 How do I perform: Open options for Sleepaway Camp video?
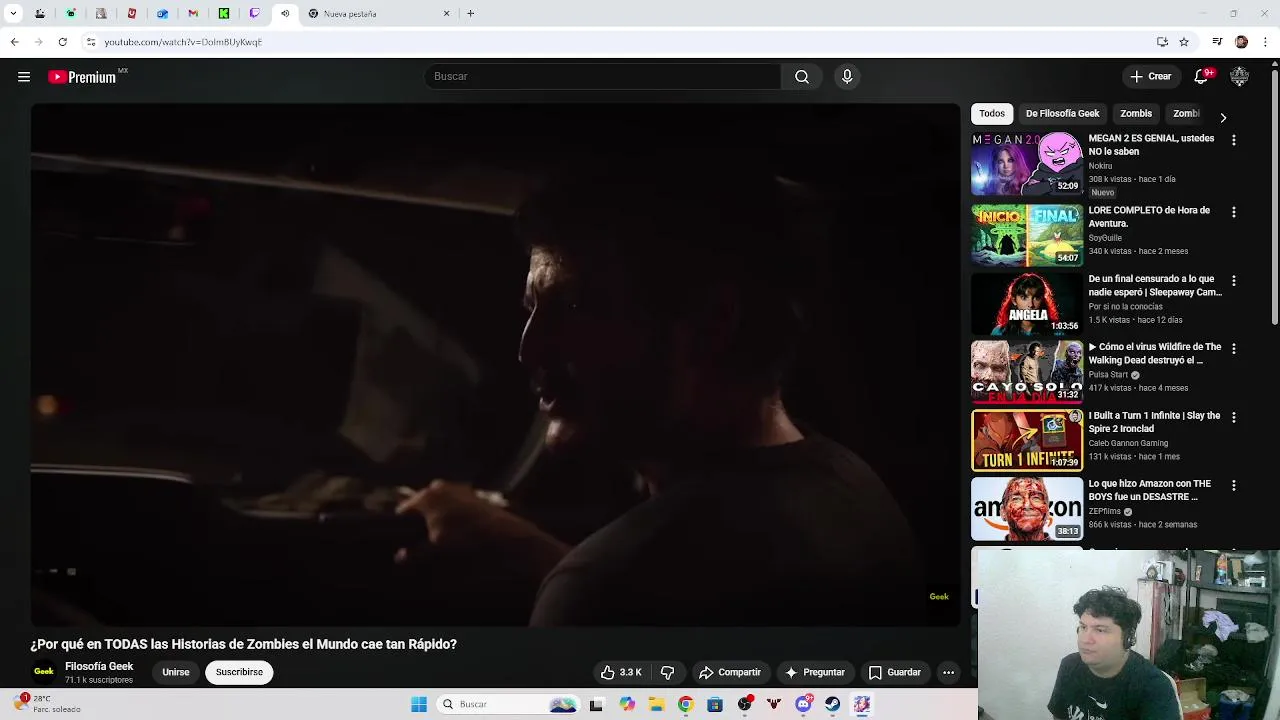pyautogui.click(x=1233, y=281)
